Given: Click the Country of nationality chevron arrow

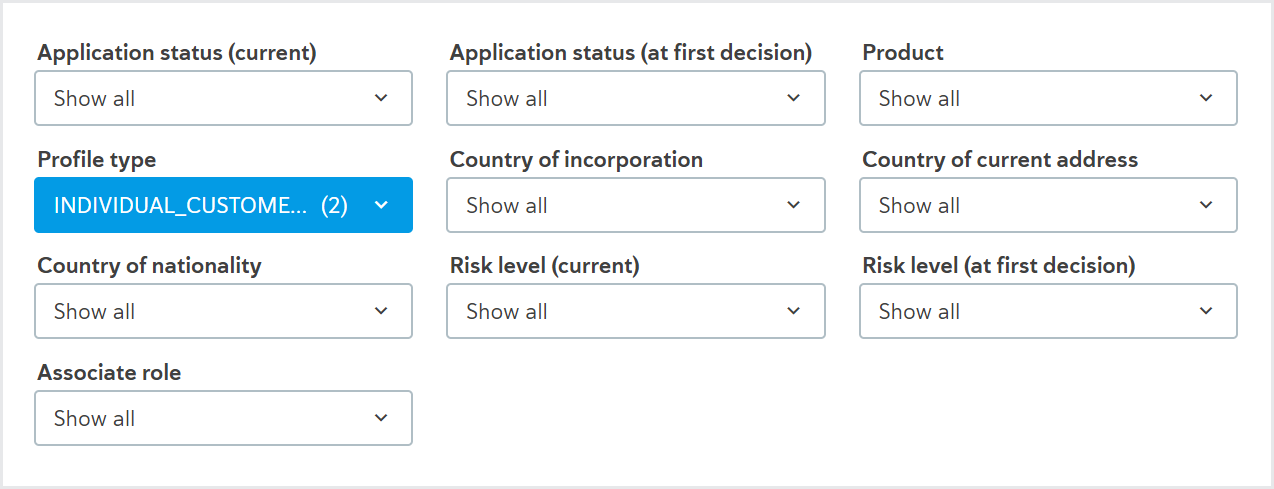Looking at the screenshot, I should pos(381,311).
